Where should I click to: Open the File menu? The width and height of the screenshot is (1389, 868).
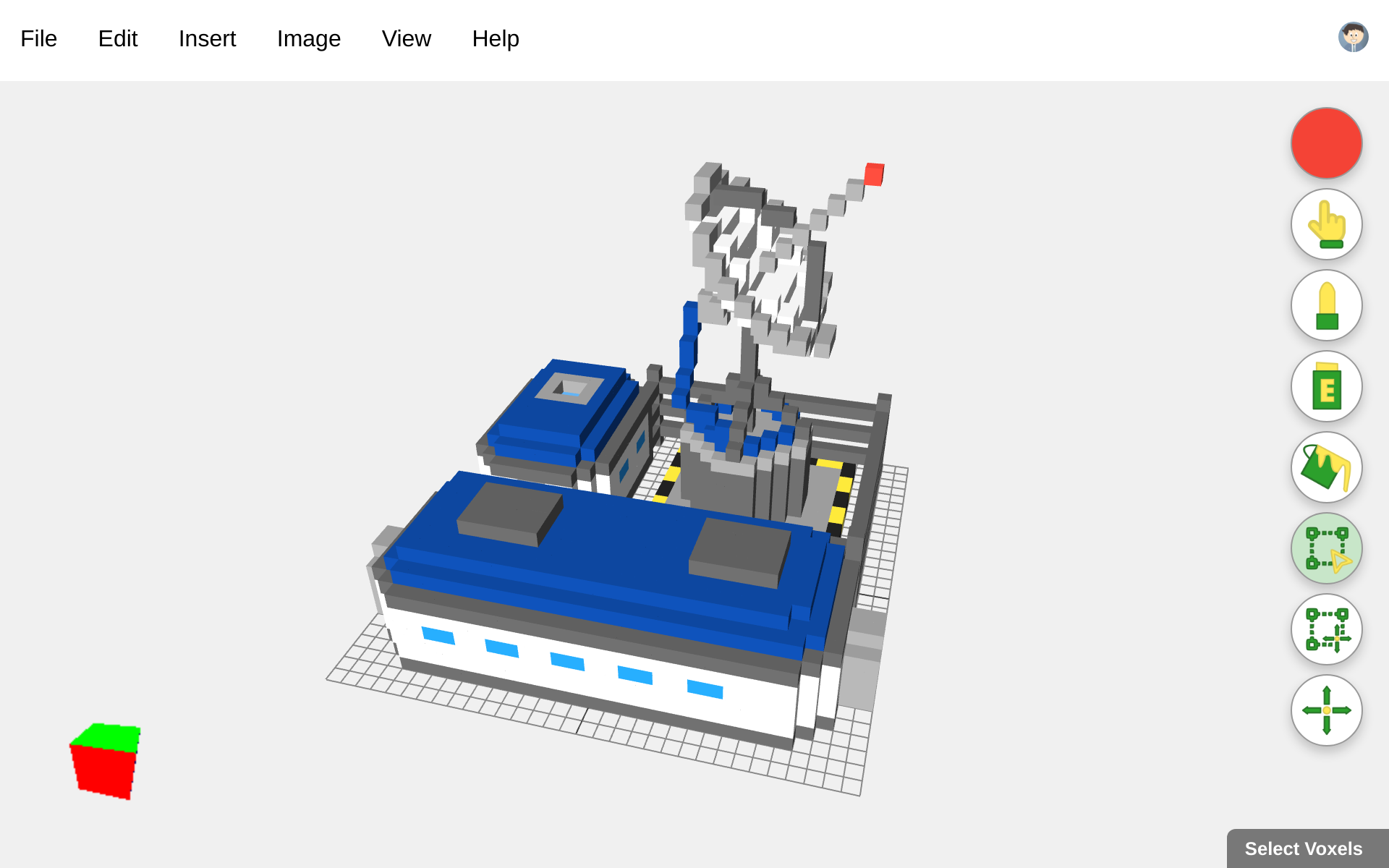[38, 38]
